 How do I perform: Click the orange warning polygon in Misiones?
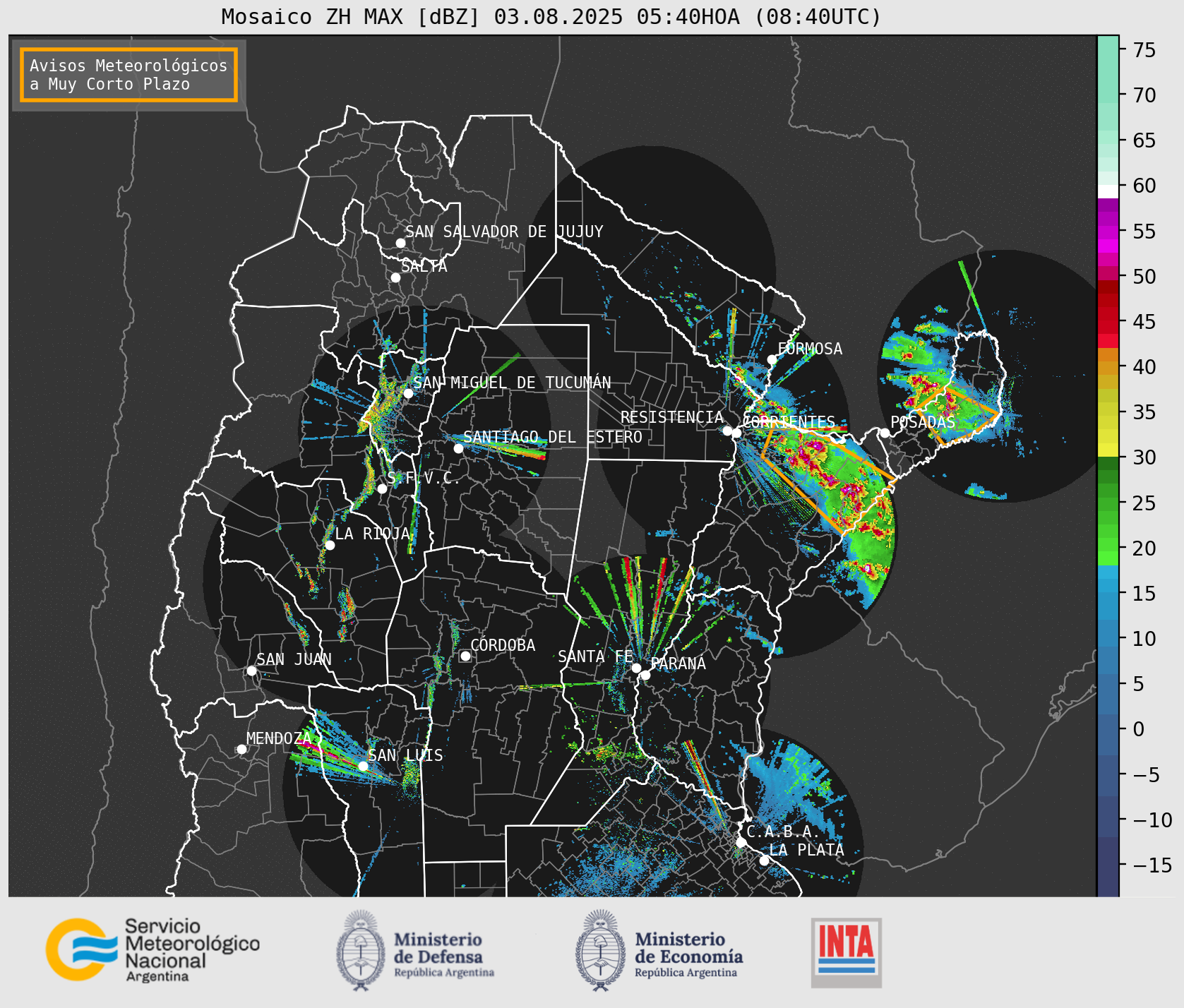(957, 414)
